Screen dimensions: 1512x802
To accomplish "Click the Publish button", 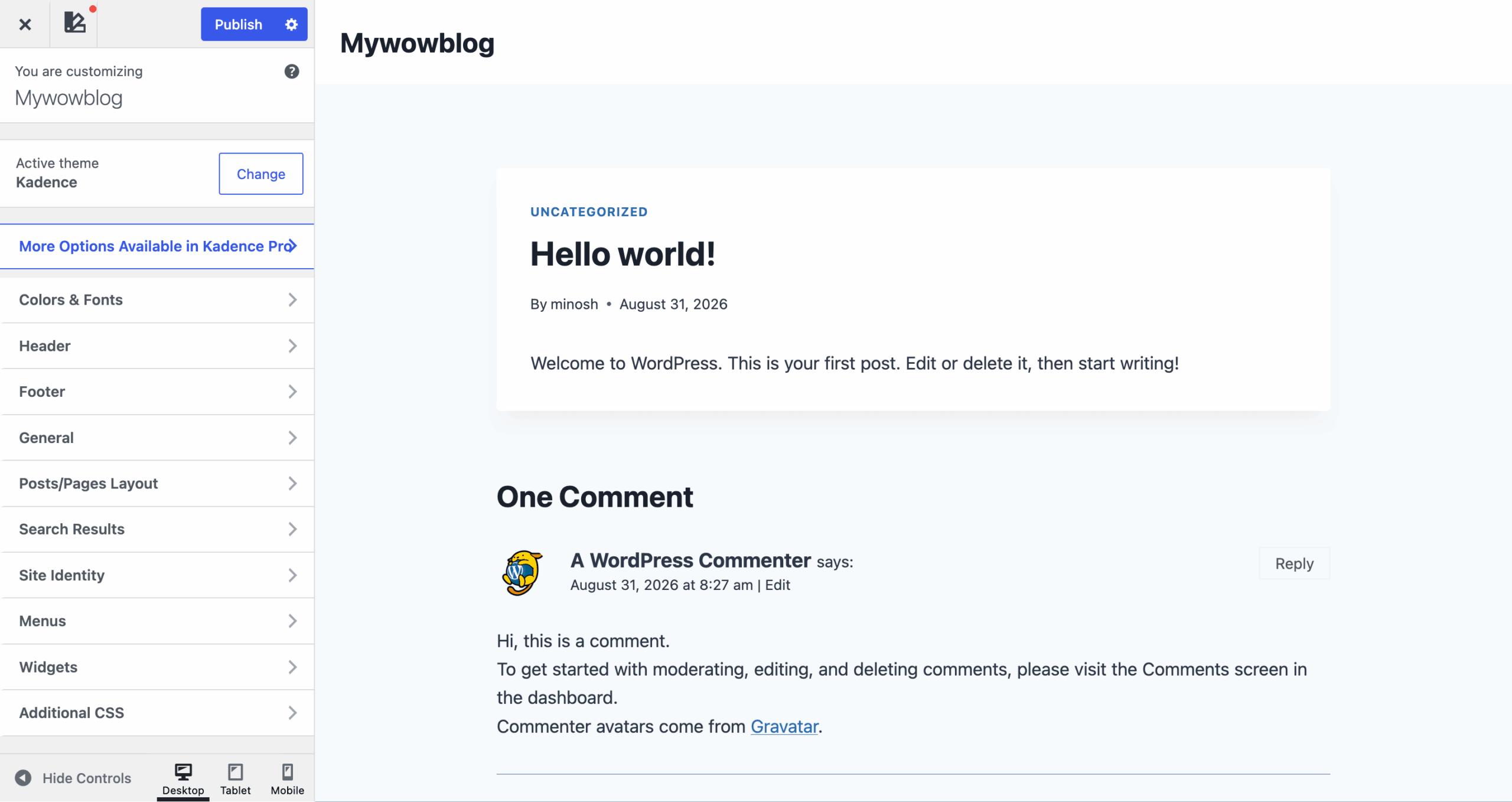I will coord(239,24).
